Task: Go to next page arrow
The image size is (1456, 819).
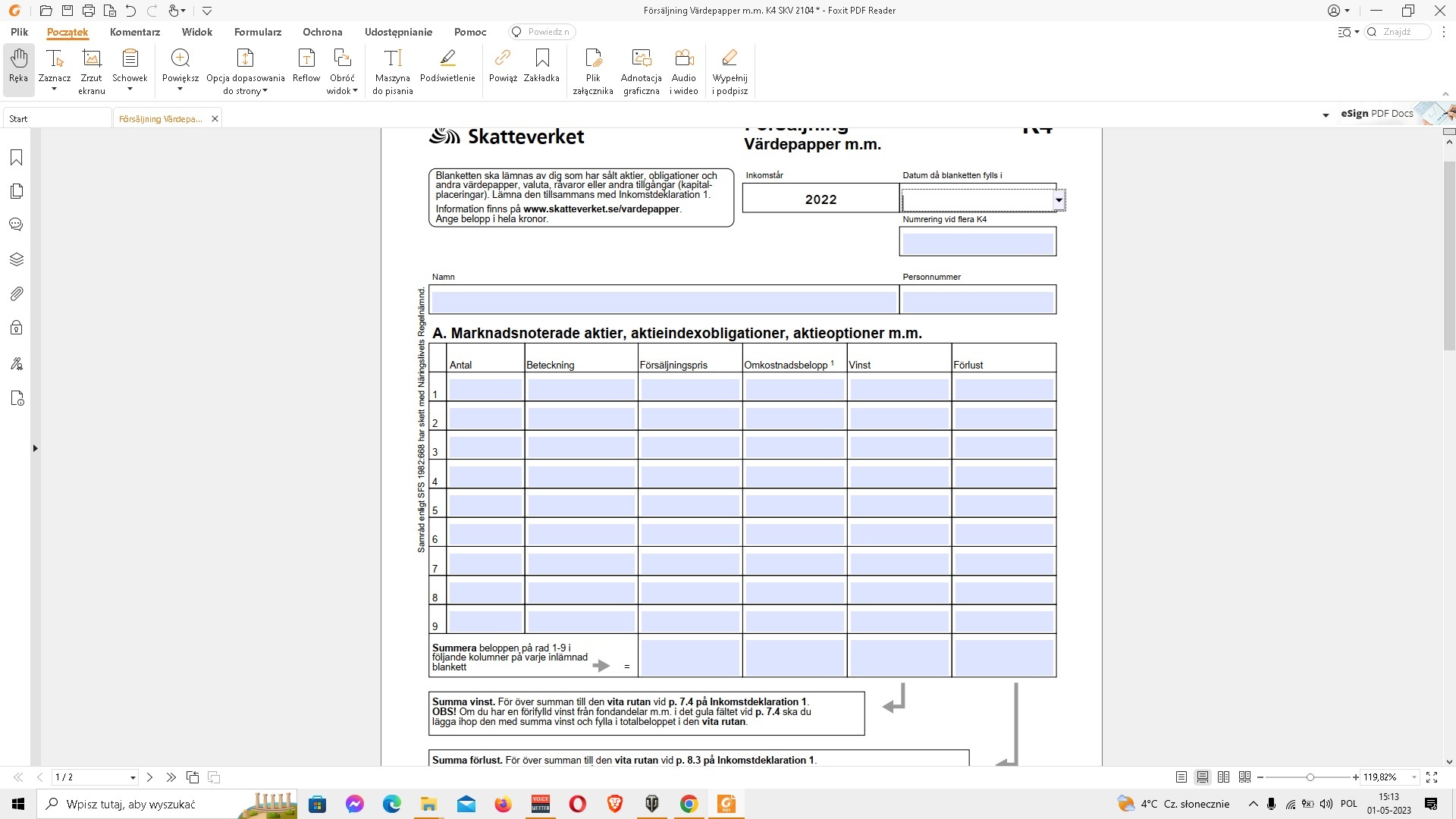Action: pos(150,777)
